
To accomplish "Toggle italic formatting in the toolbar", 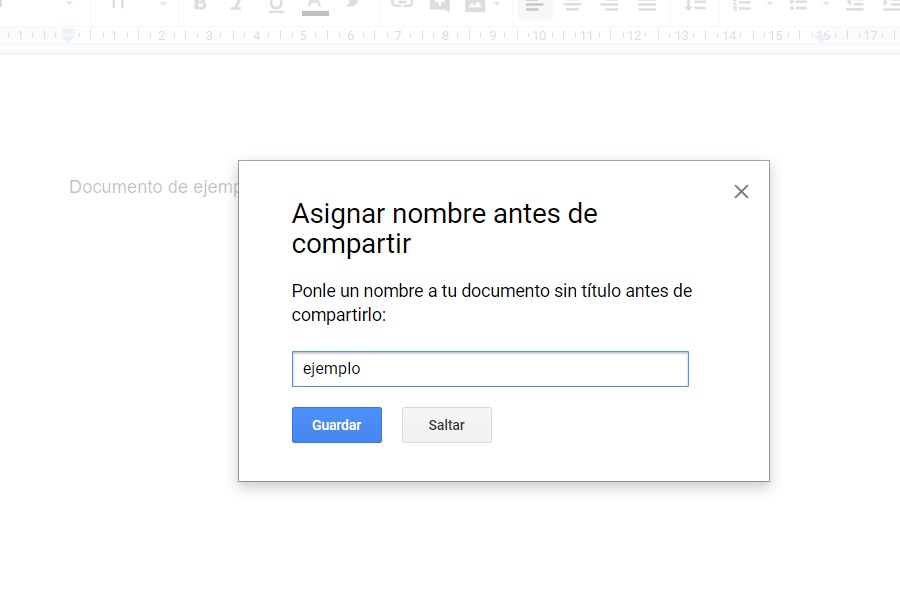I will point(238,5).
